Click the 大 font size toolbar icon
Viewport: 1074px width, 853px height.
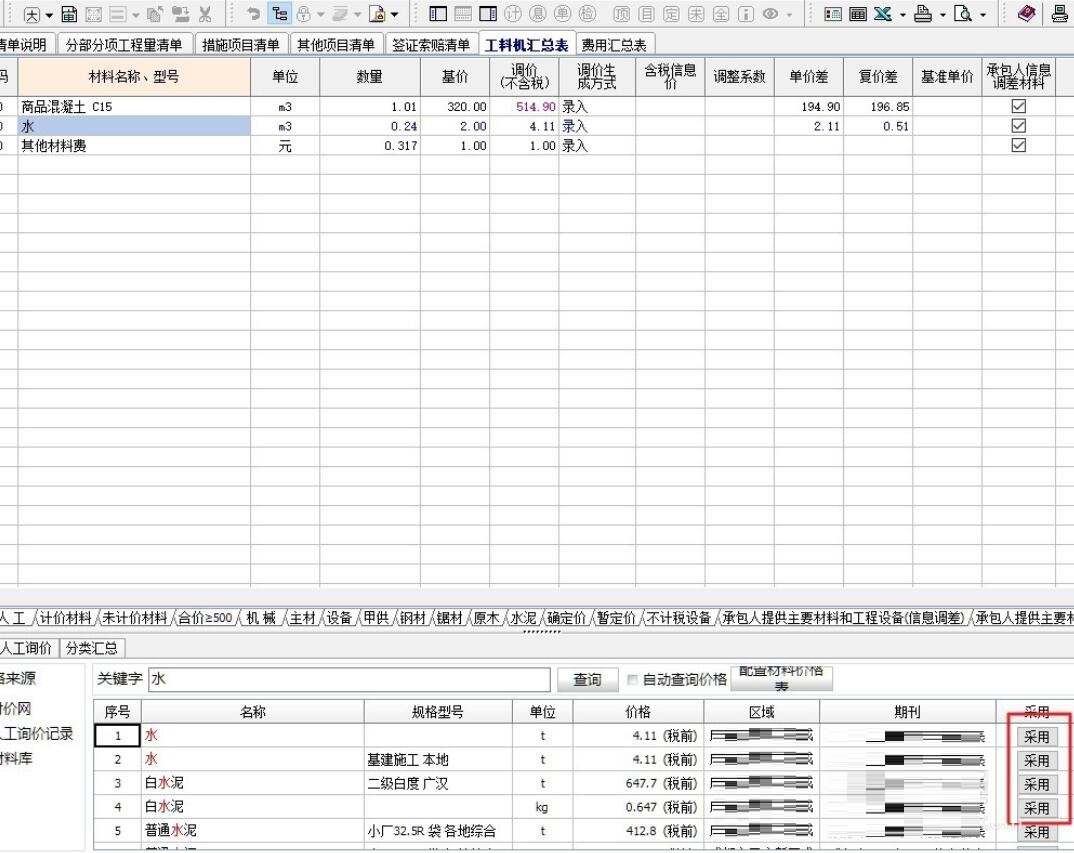pyautogui.click(x=32, y=14)
